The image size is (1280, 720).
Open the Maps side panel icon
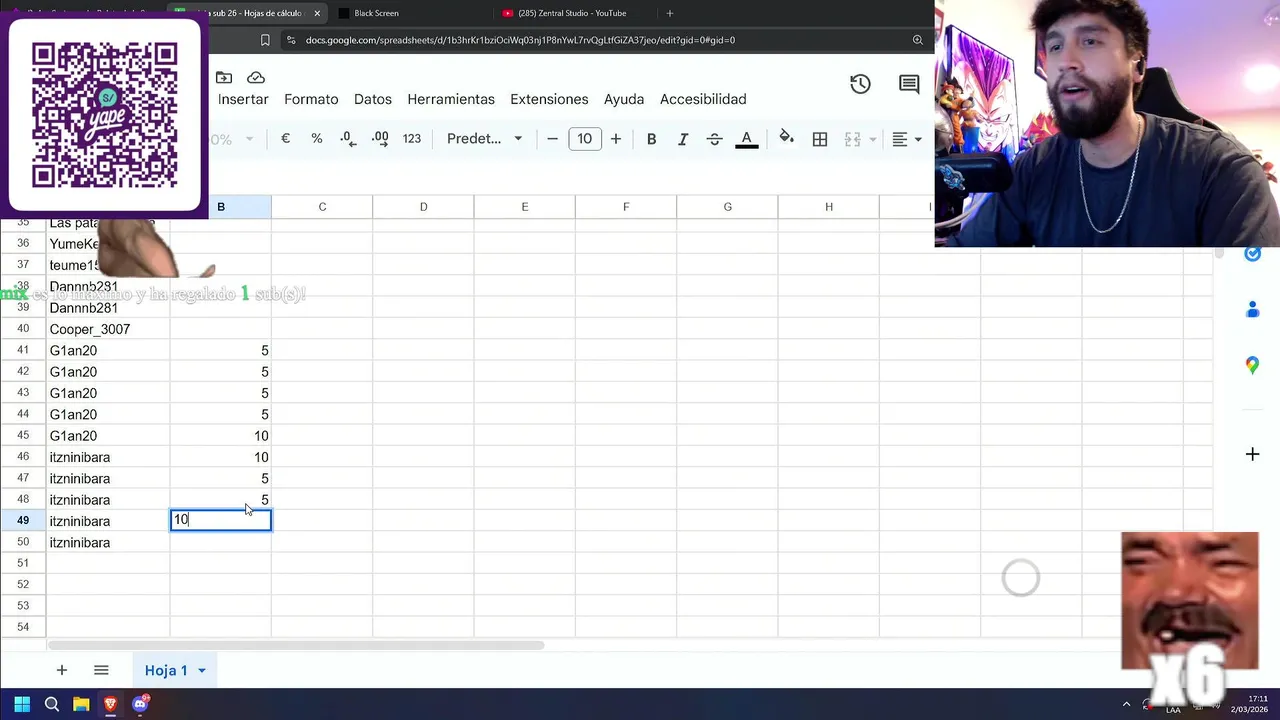pos(1252,366)
